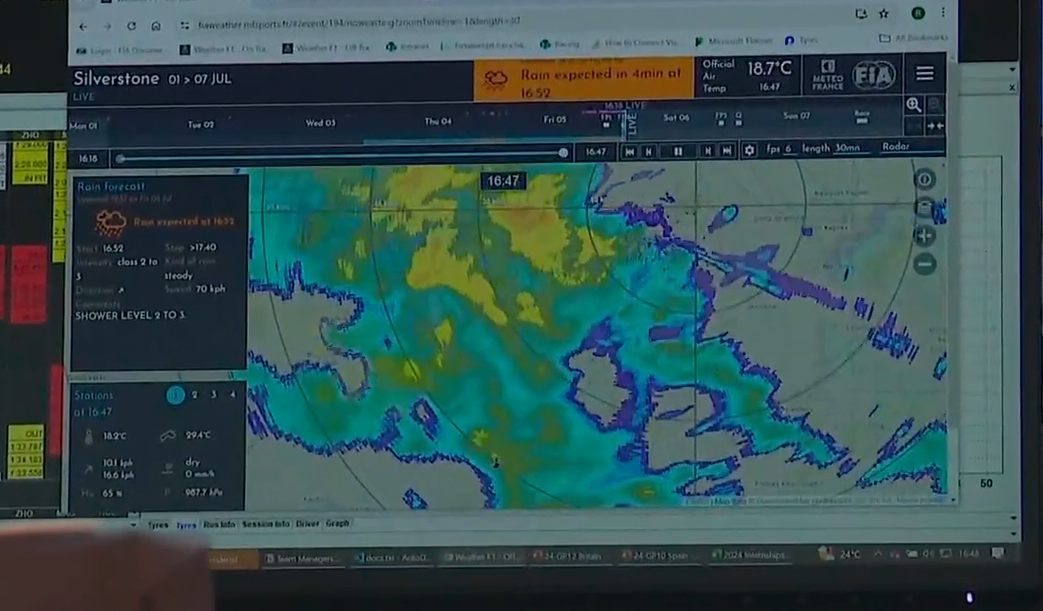
Task: Reload the browser page
Action: 131,26
